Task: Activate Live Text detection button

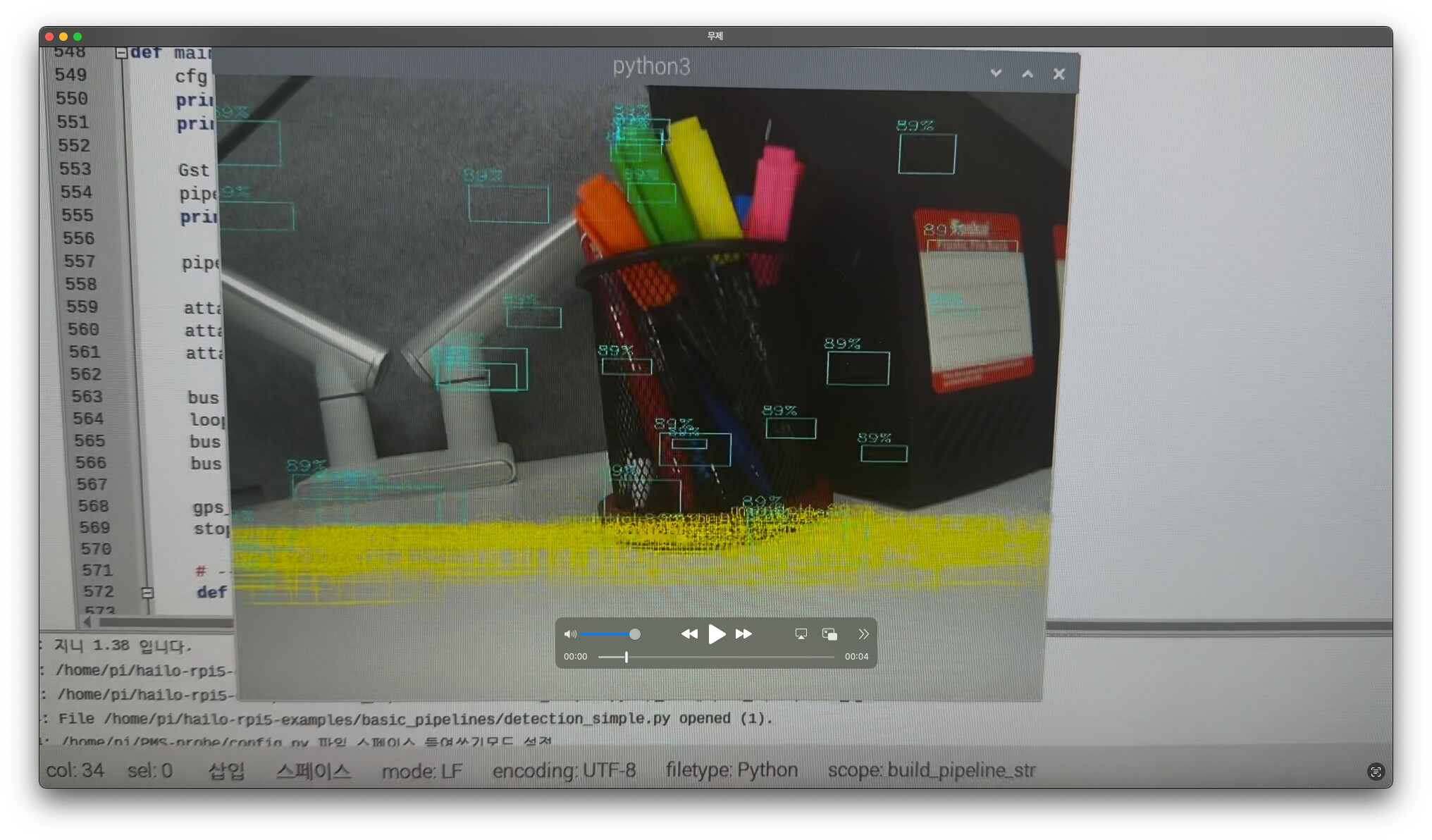Action: [1376, 772]
